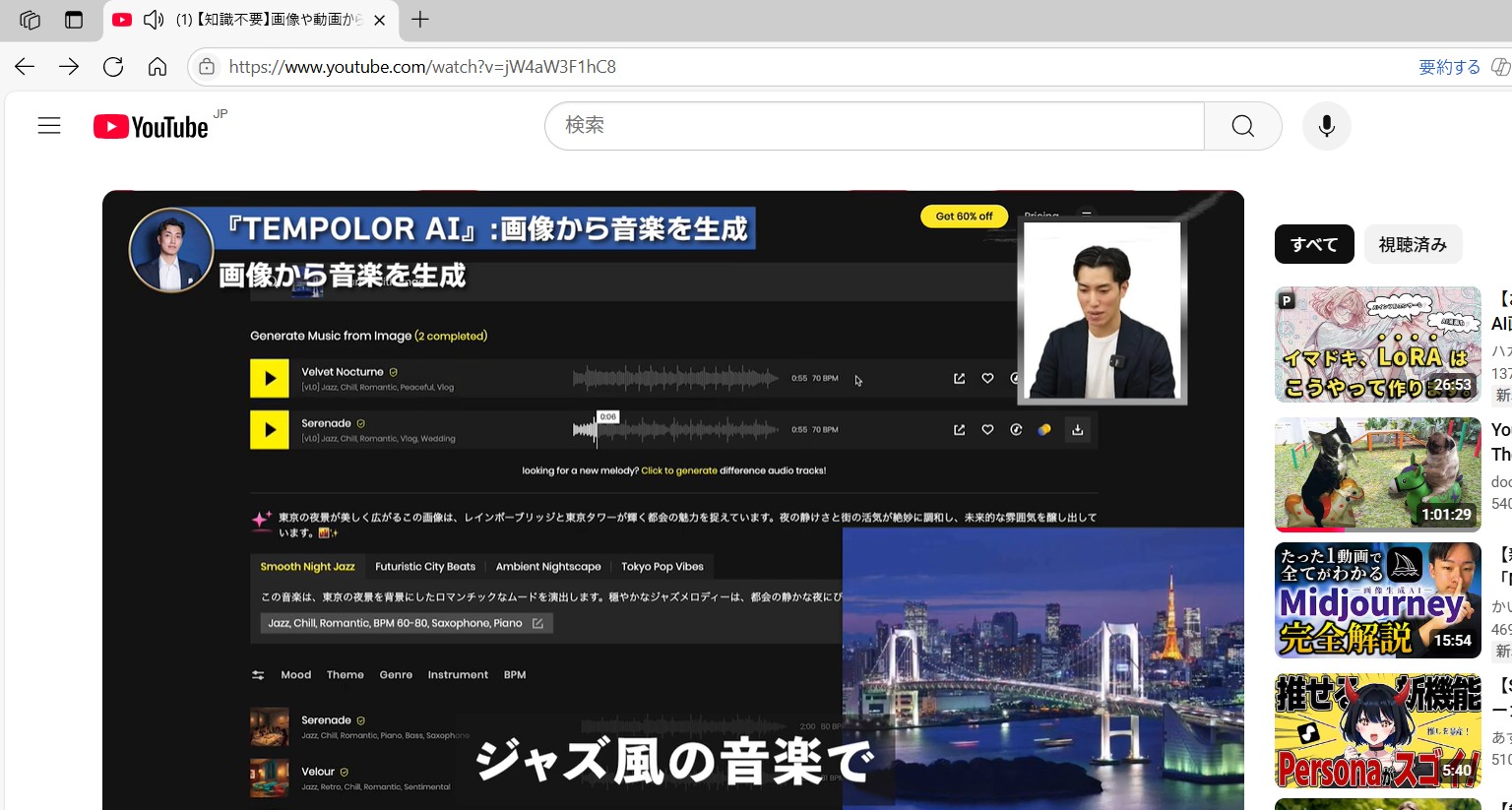Click the Velvet Nocturne waveform

click(677, 378)
